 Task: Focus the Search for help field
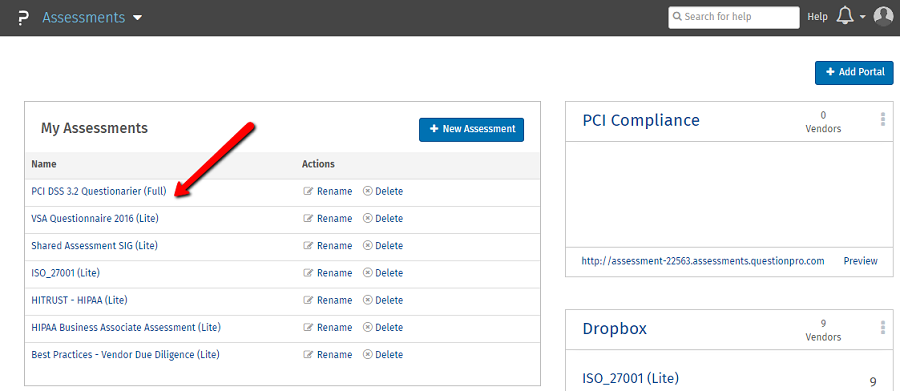[x=734, y=17]
